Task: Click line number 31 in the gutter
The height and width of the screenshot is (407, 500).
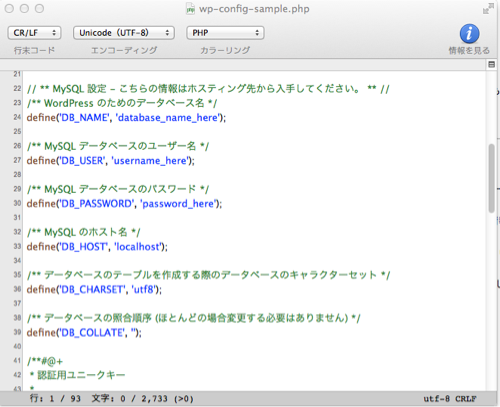Action: 17,217
